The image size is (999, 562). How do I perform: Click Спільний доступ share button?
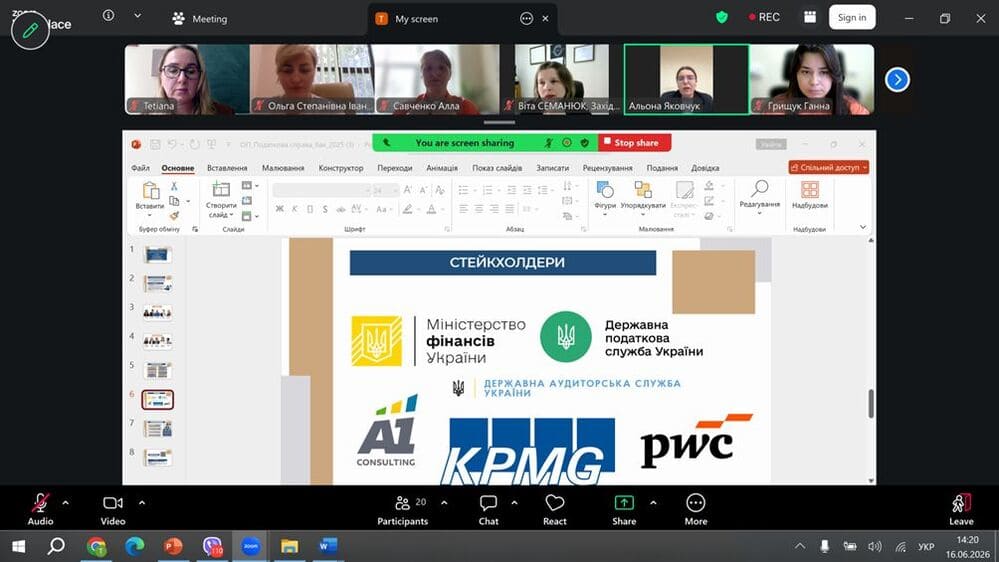tap(829, 168)
